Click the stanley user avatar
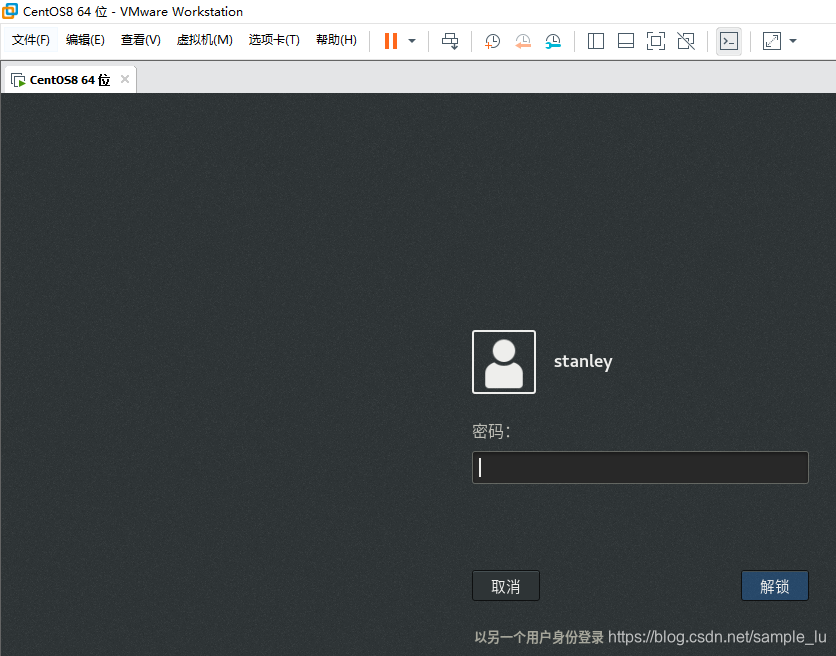The width and height of the screenshot is (836, 656). 504,362
